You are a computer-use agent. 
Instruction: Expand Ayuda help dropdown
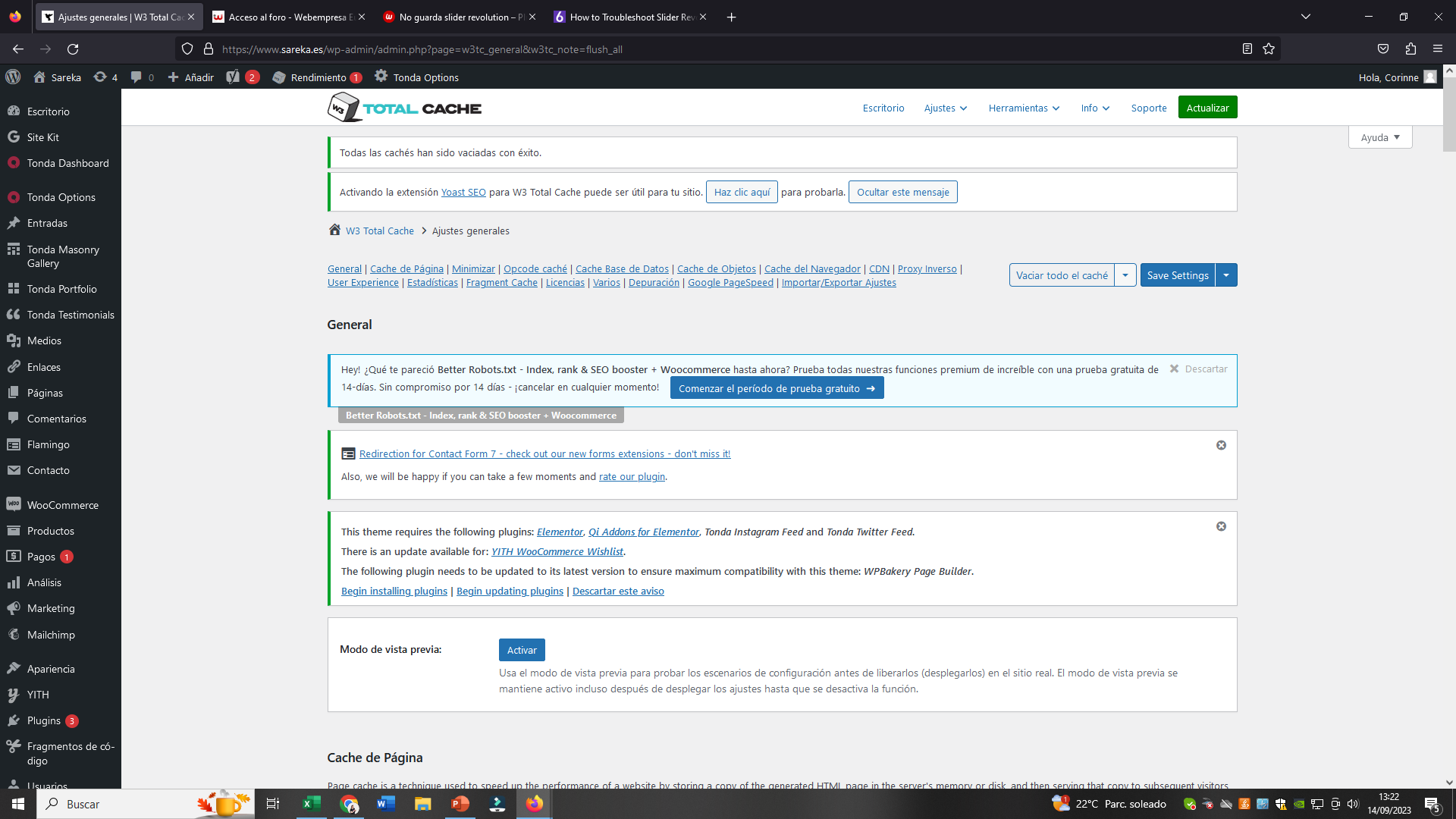[1380, 137]
